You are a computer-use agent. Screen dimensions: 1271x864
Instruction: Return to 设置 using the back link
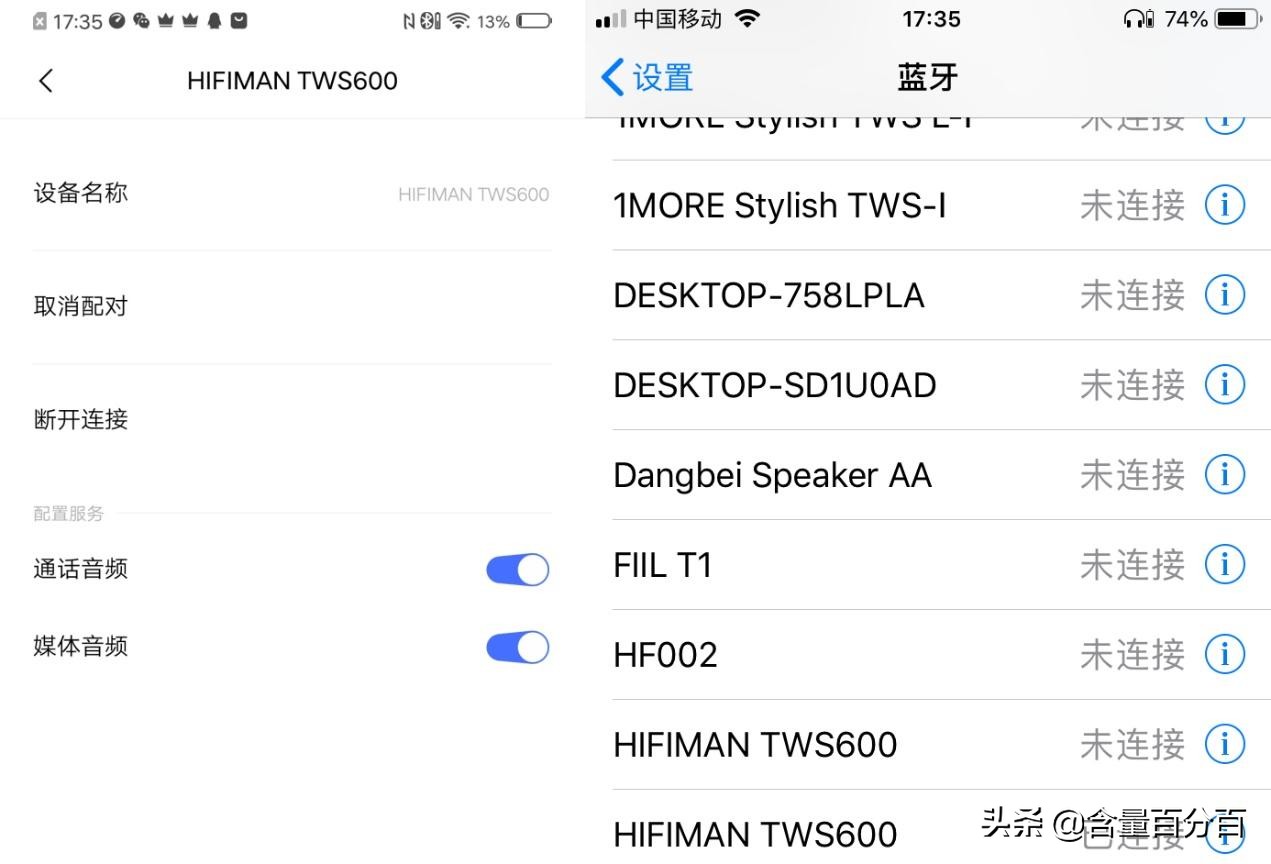point(645,76)
